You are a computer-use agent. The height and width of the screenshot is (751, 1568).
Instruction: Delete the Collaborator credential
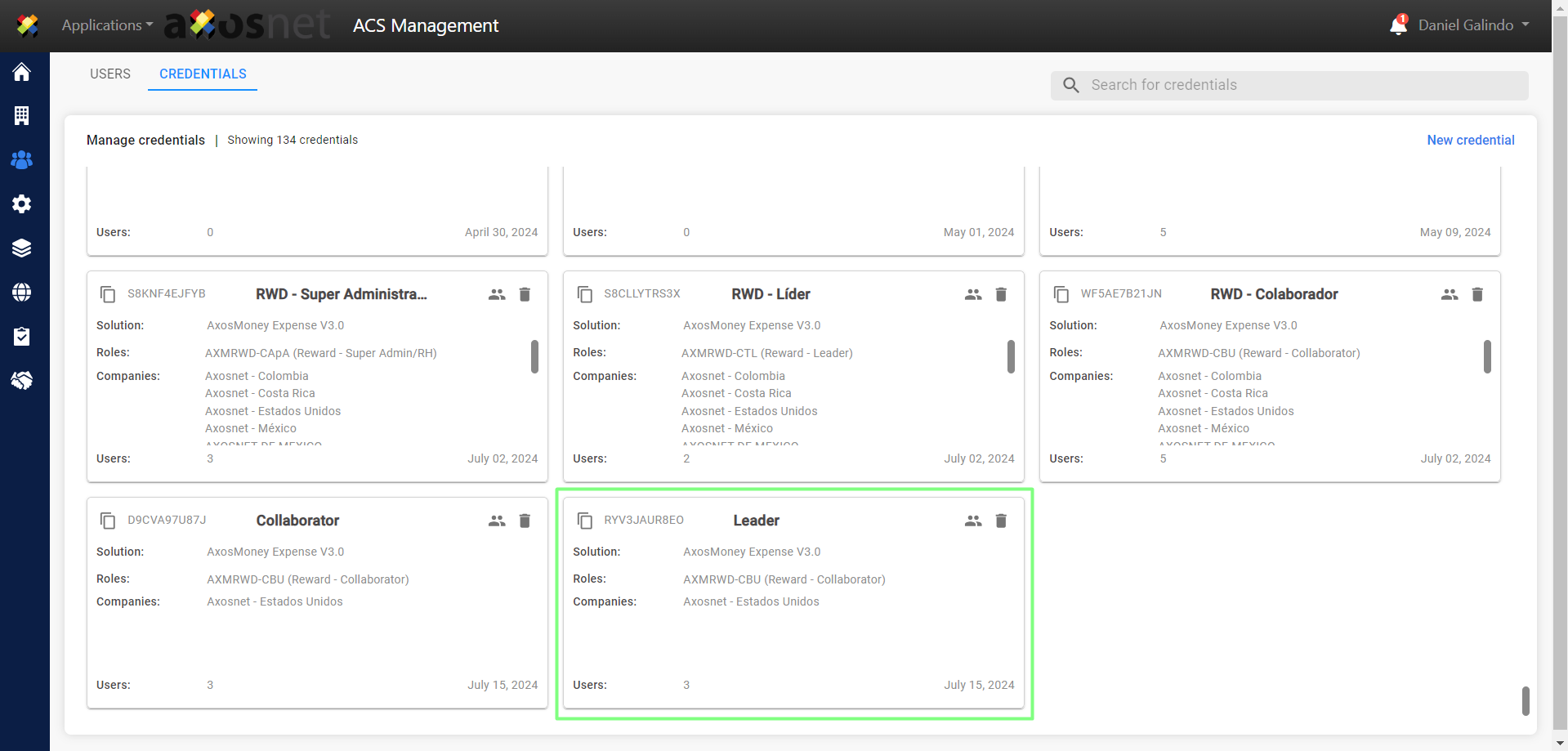click(x=525, y=521)
